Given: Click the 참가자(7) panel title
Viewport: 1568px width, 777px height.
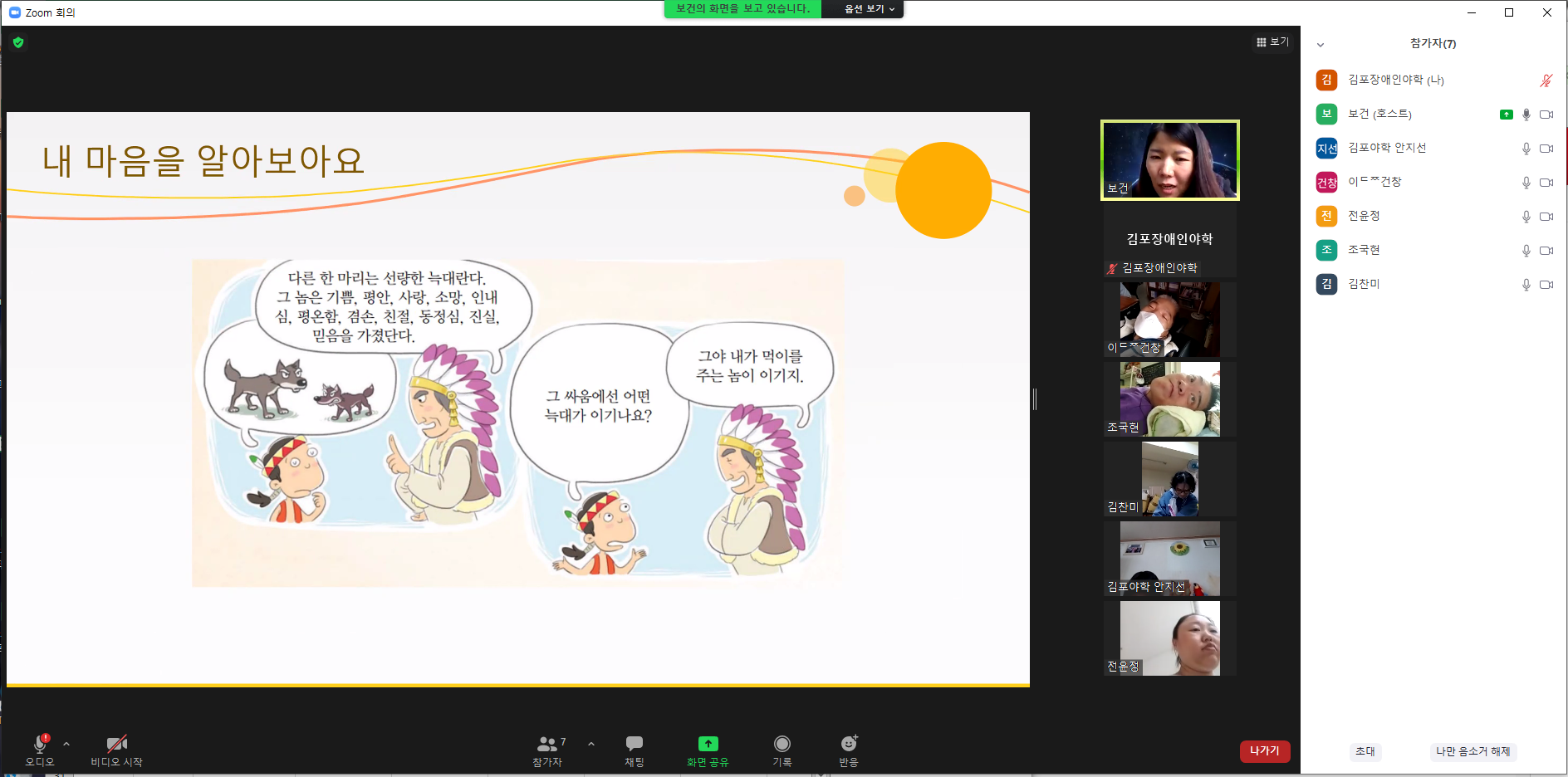Looking at the screenshot, I should (x=1433, y=44).
